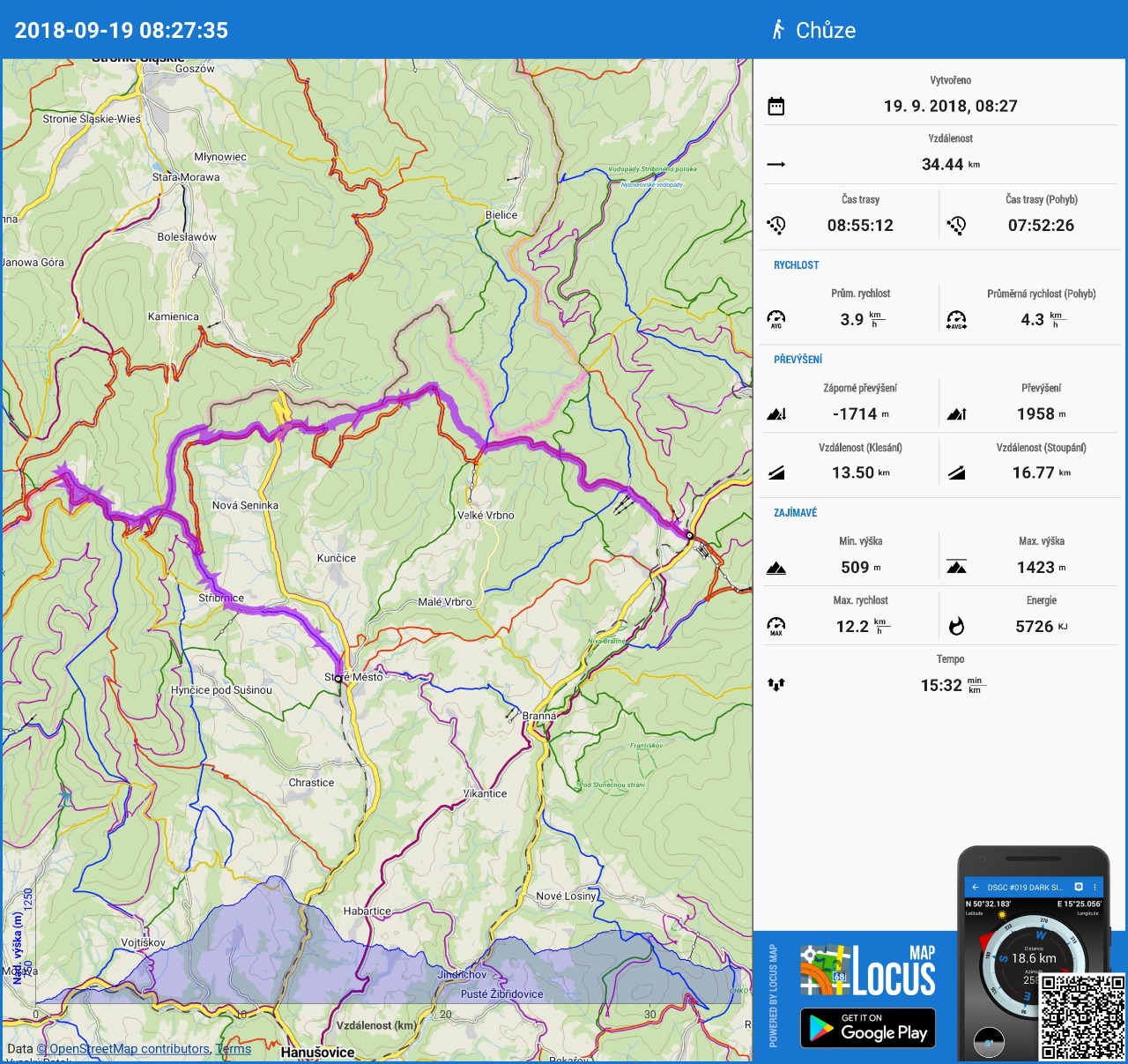This screenshot has width=1128, height=1064.
Task: Click the max speed gauge icon beside 12.2
Action: tap(775, 627)
